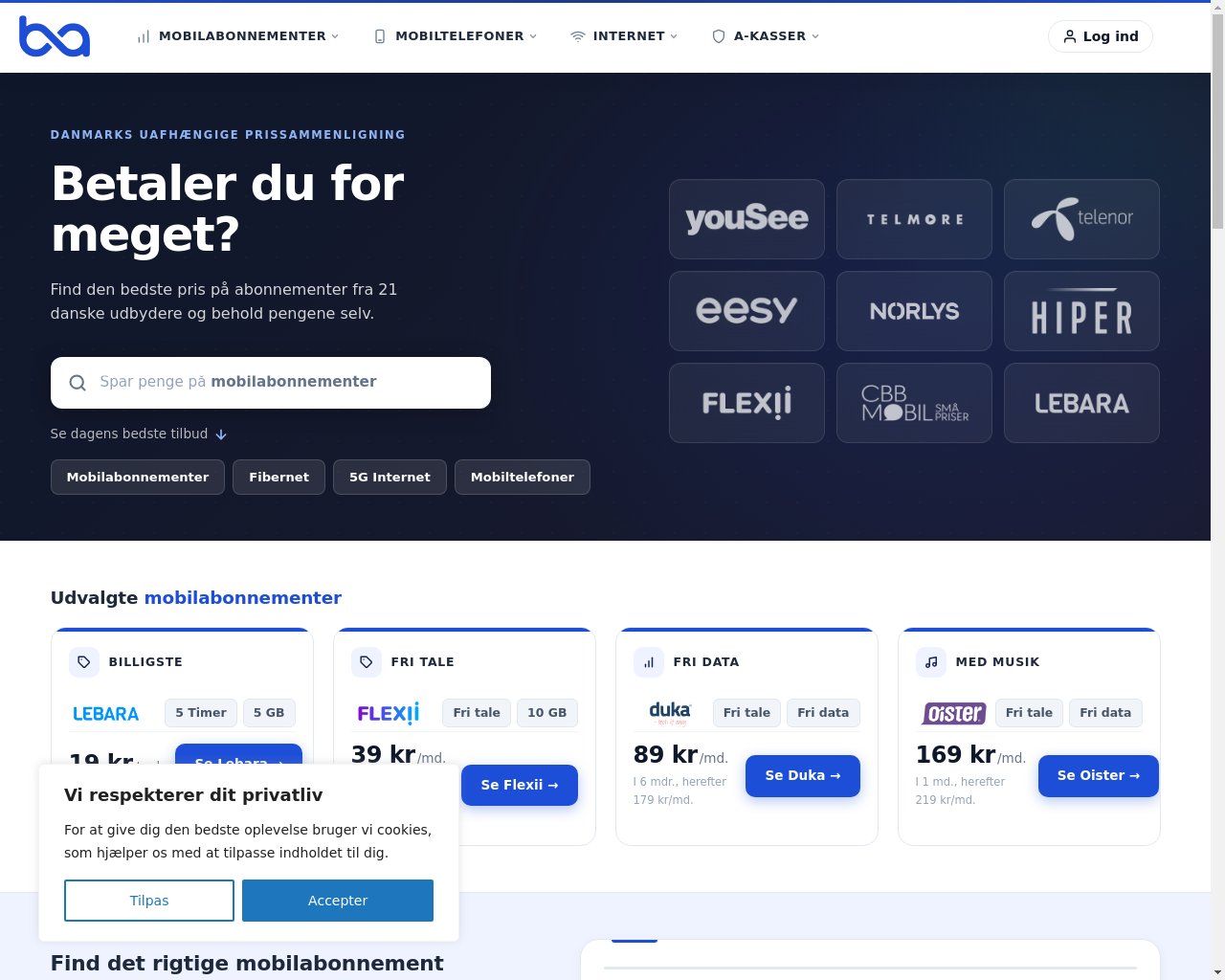Open the Mobilabonnementer navigation menu

click(x=238, y=36)
